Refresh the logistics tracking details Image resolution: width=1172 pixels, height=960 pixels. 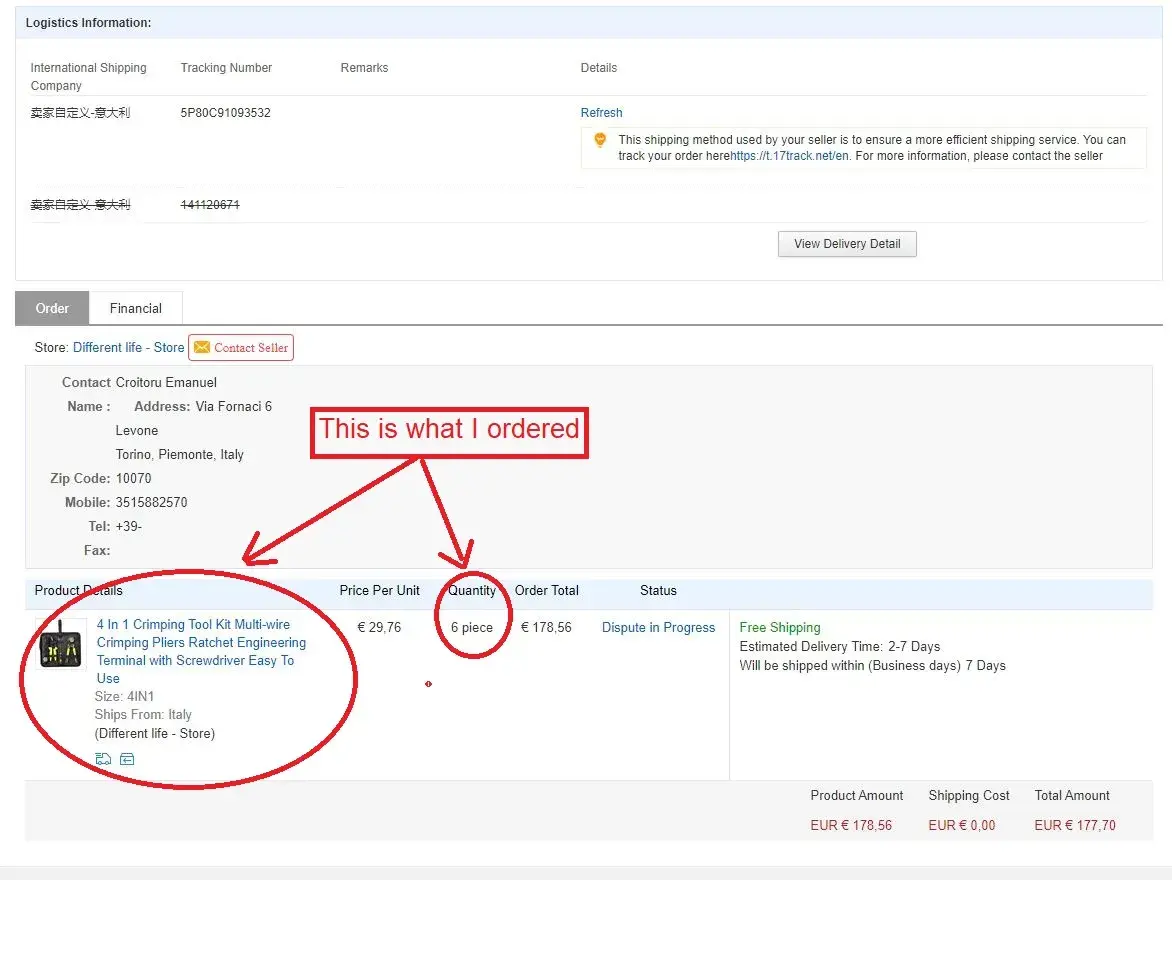(601, 113)
